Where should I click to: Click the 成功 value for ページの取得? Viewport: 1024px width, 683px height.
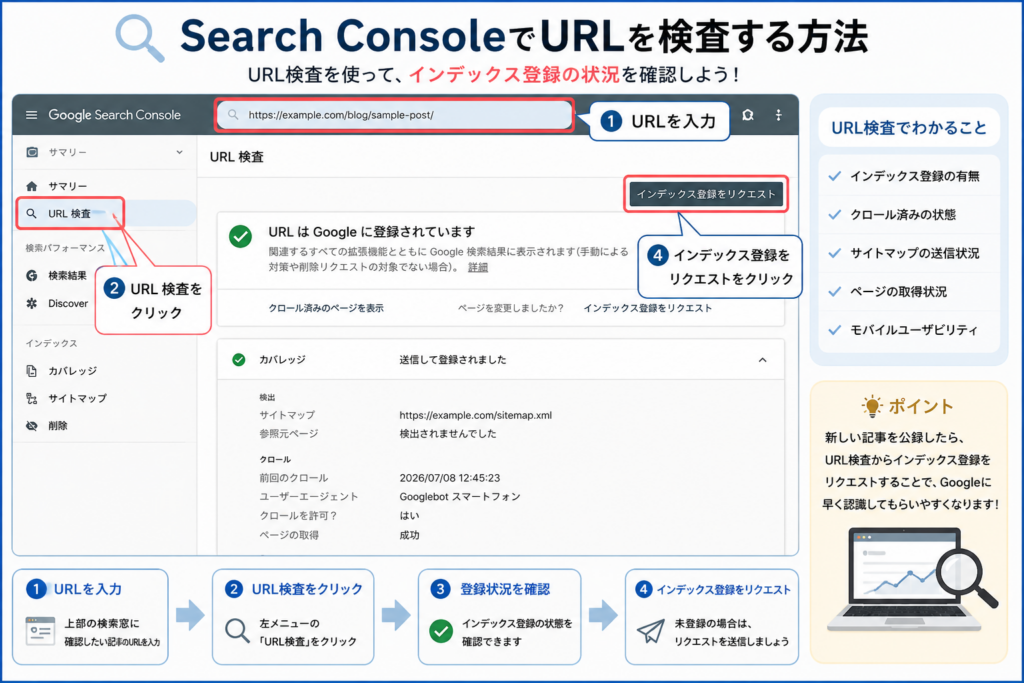click(409, 535)
